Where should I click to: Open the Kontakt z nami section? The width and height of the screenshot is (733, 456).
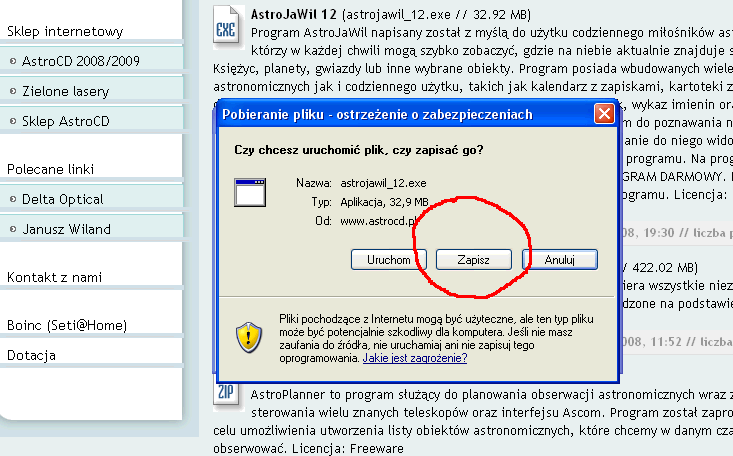coord(54,277)
